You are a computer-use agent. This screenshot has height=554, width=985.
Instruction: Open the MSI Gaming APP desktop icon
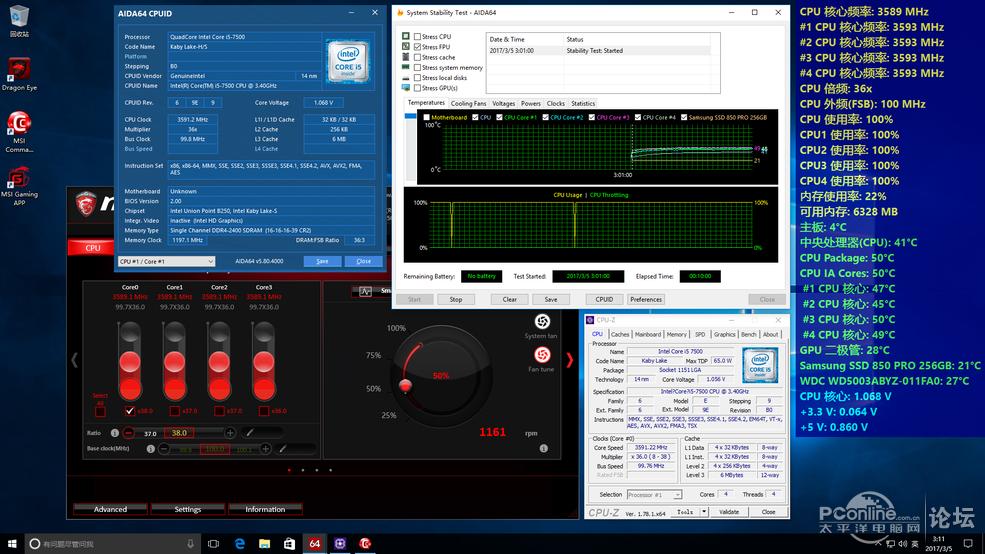19,179
